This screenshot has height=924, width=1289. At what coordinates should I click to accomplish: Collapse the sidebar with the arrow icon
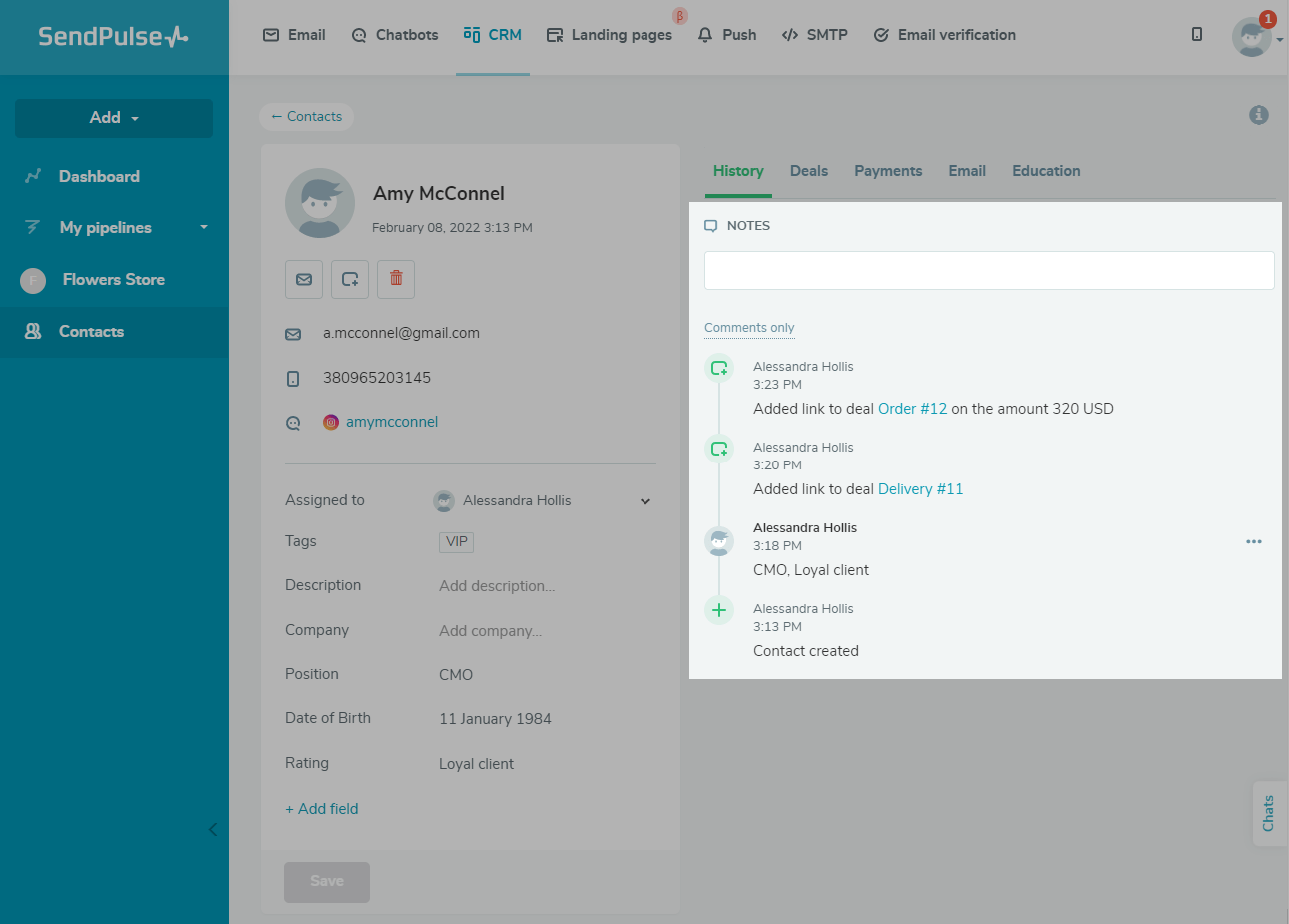coord(213,830)
